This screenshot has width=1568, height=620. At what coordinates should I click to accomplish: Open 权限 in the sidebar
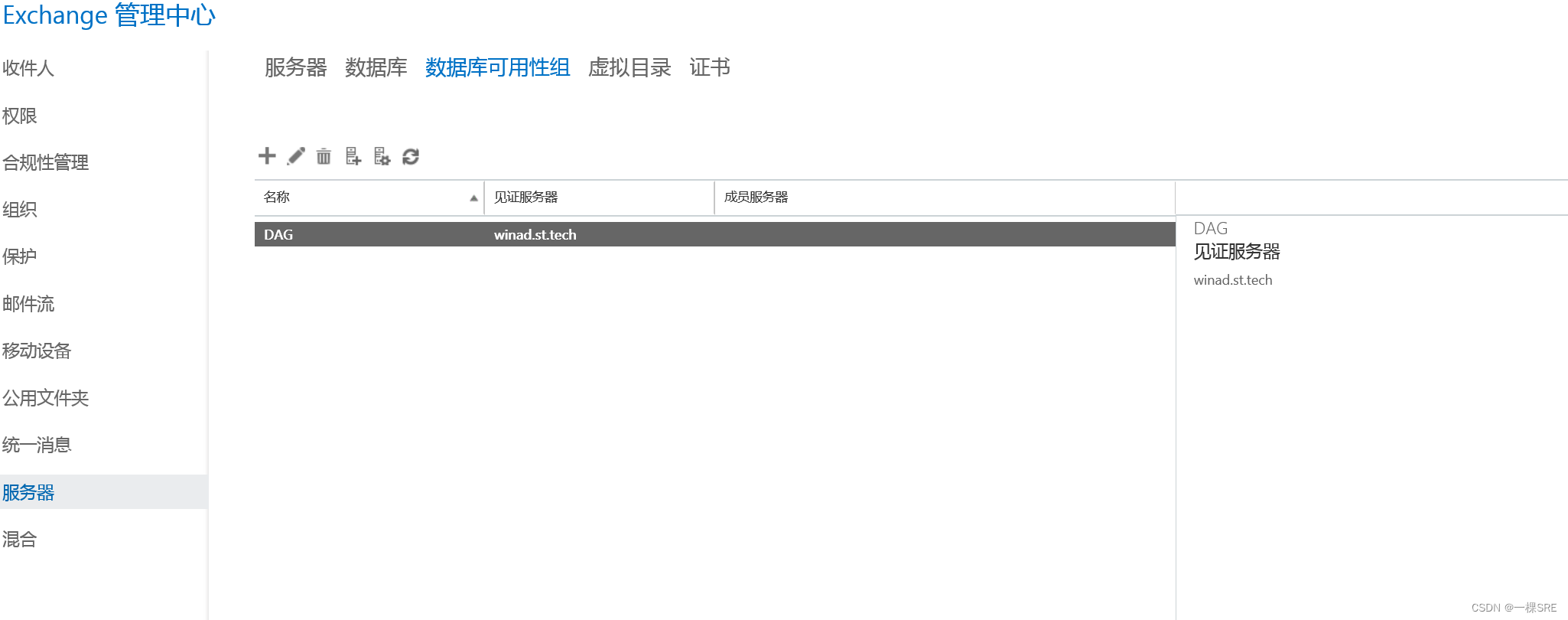click(x=20, y=116)
